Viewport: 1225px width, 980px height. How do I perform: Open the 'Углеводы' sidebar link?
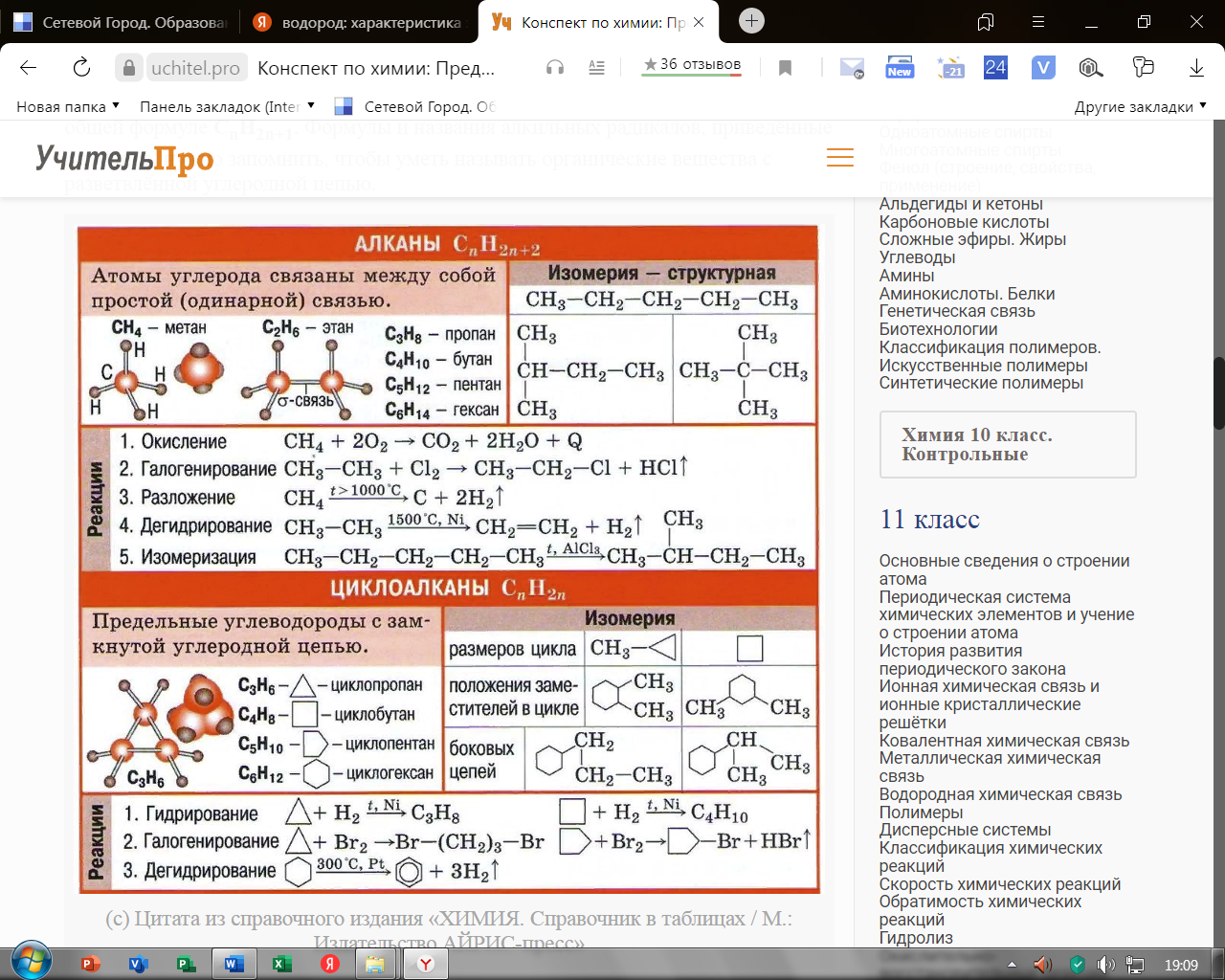point(917,257)
